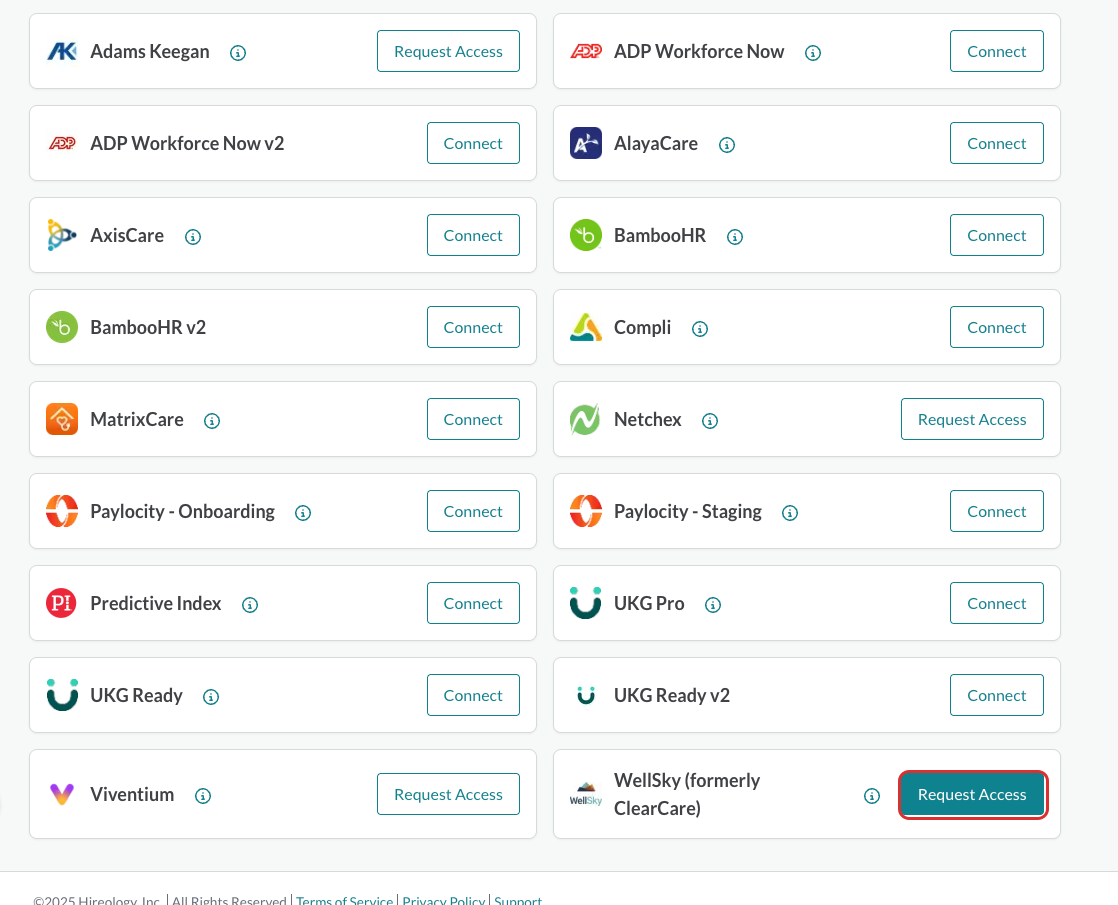Request access to WellSky (formerly ClearCare)
This screenshot has height=905, width=1118.
click(973, 794)
